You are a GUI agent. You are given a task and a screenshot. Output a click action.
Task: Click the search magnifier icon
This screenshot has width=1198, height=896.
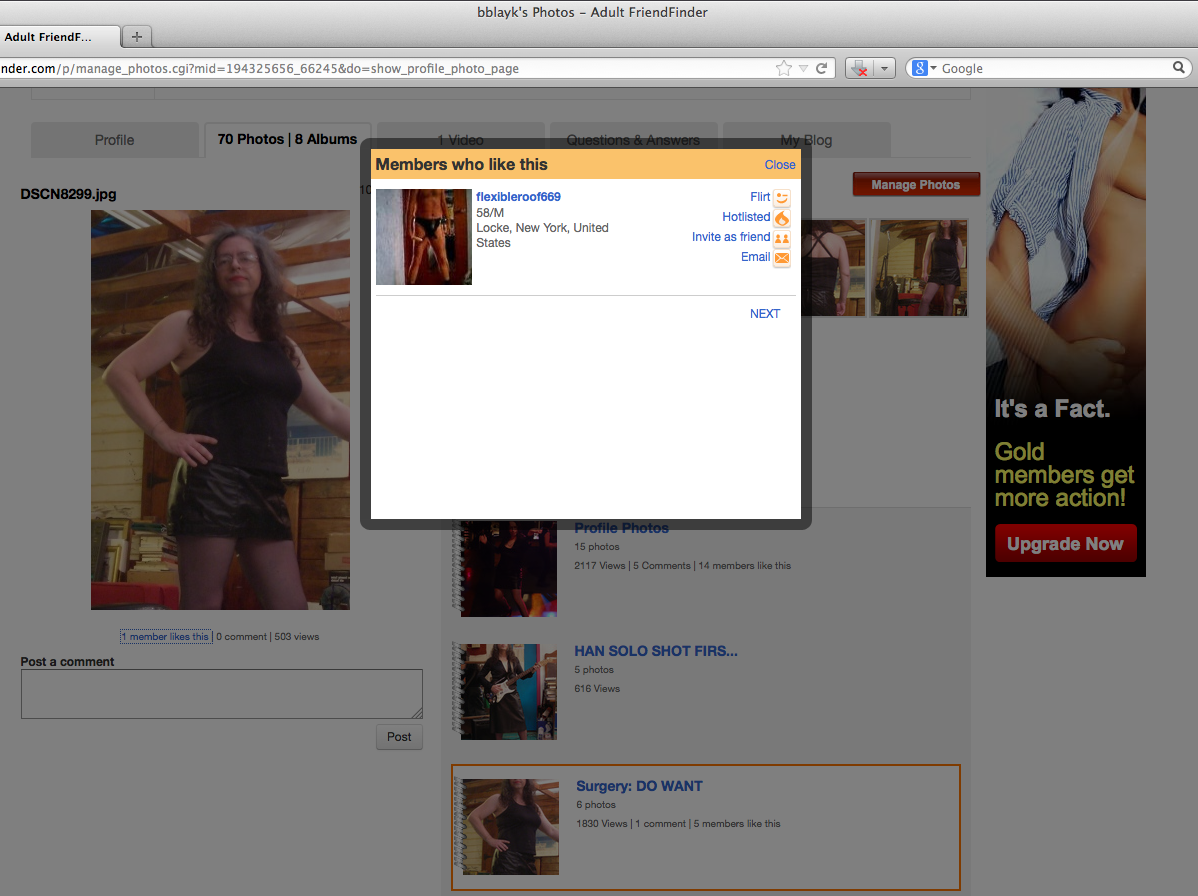[1179, 68]
